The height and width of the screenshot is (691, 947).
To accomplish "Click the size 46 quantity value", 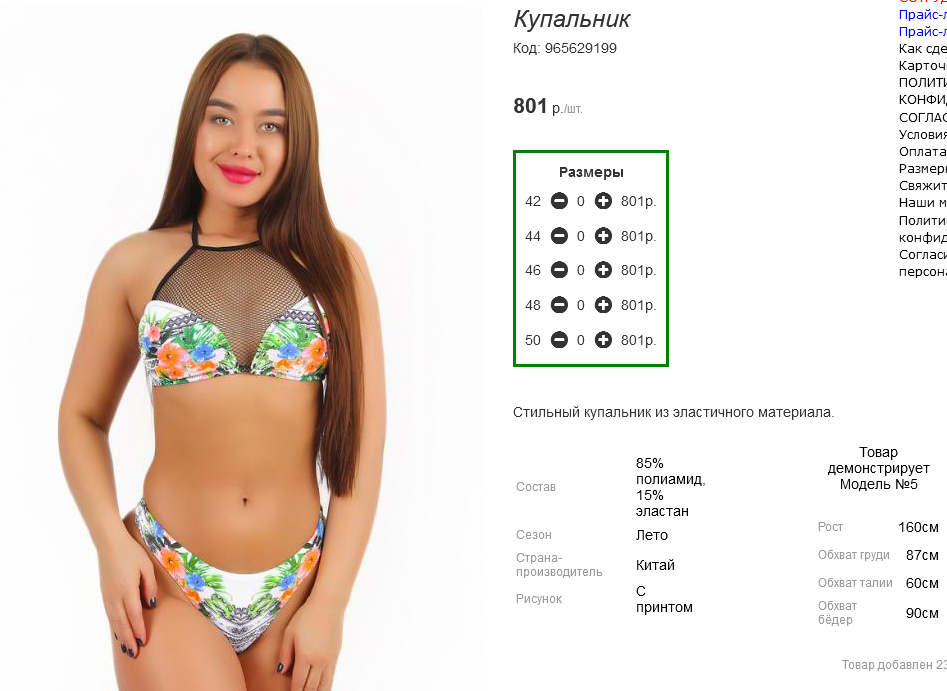I will click(x=580, y=271).
